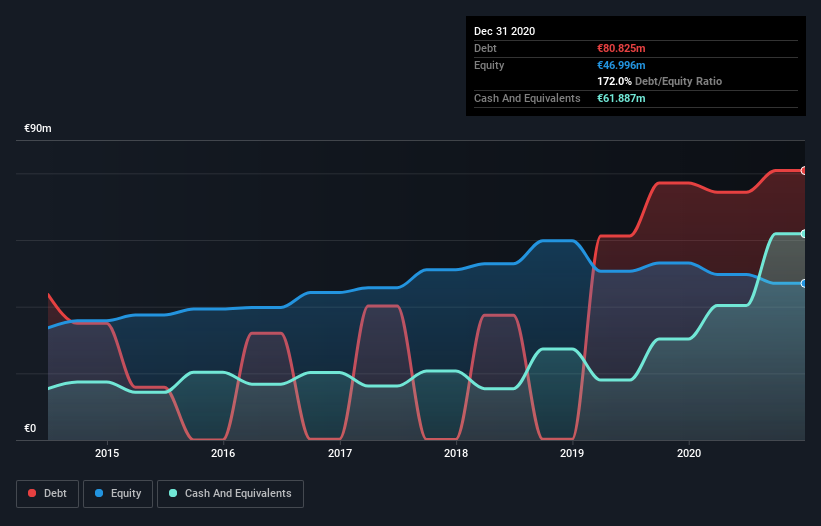Click the Cash And Equivalents tooltip label
821x526 pixels.
click(527, 98)
